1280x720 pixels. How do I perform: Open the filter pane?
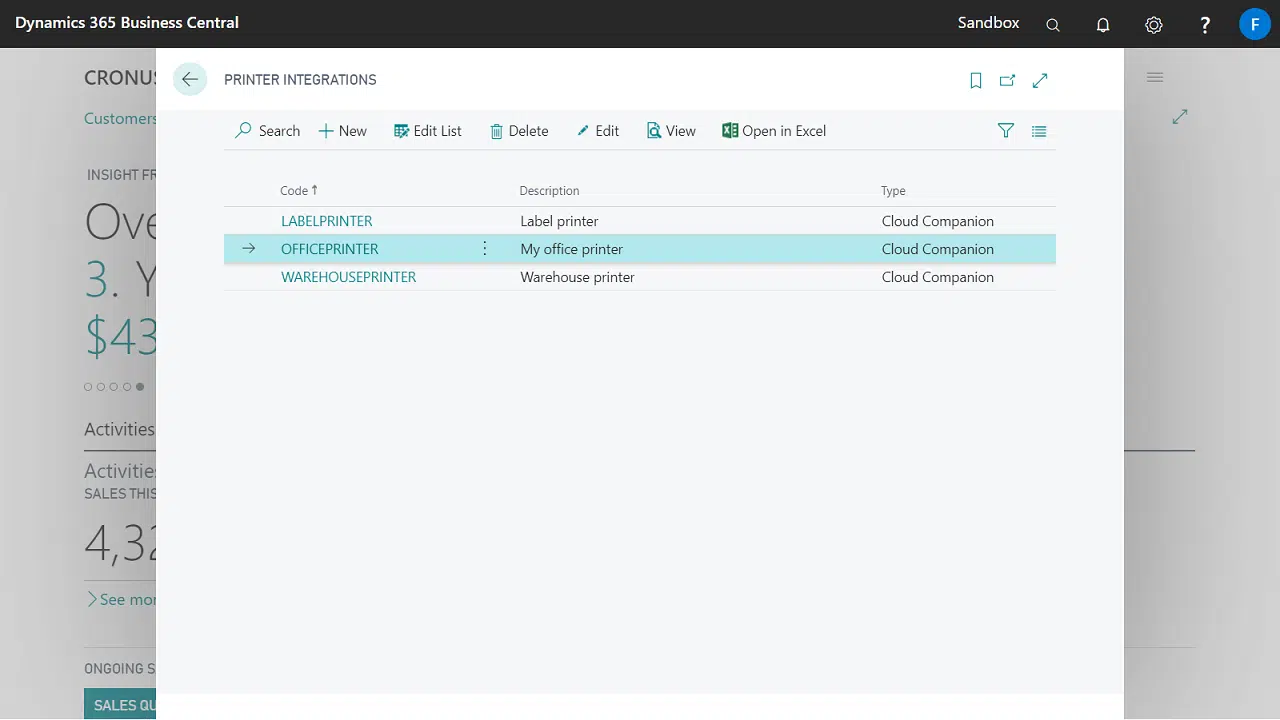1006,131
